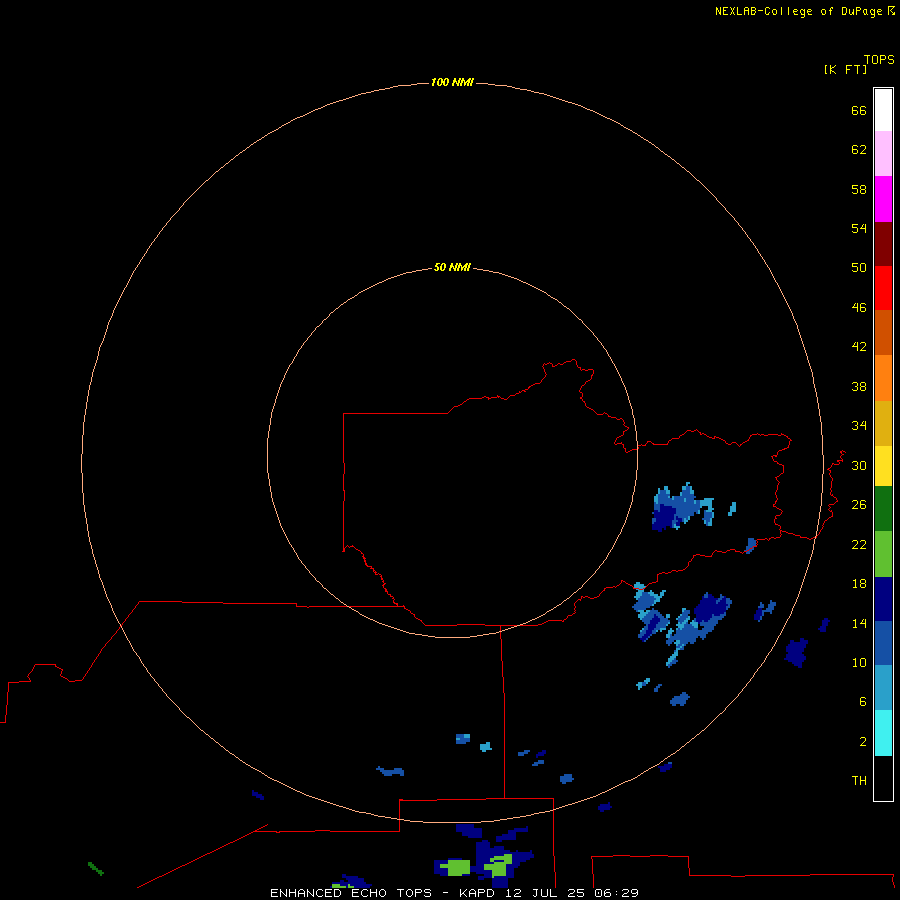900x900 pixels.
Task: Click the 66 legend value
Action: point(859,111)
